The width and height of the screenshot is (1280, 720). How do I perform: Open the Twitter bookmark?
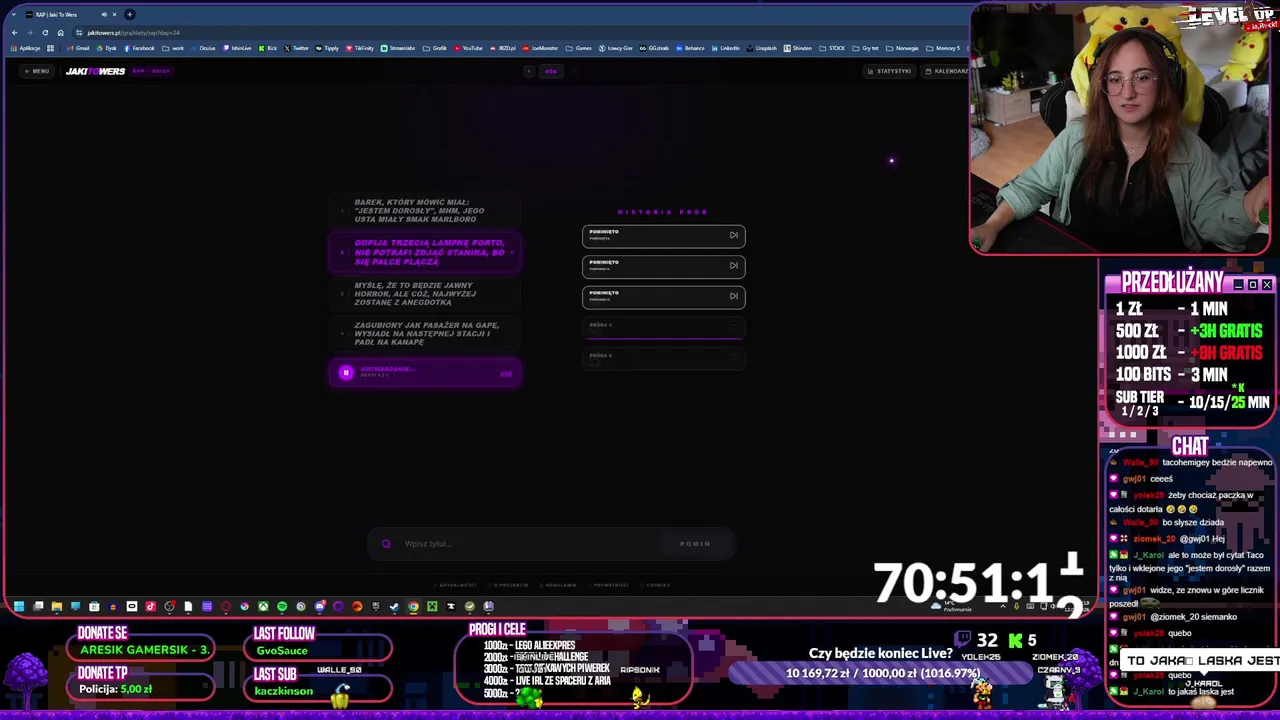click(x=296, y=48)
